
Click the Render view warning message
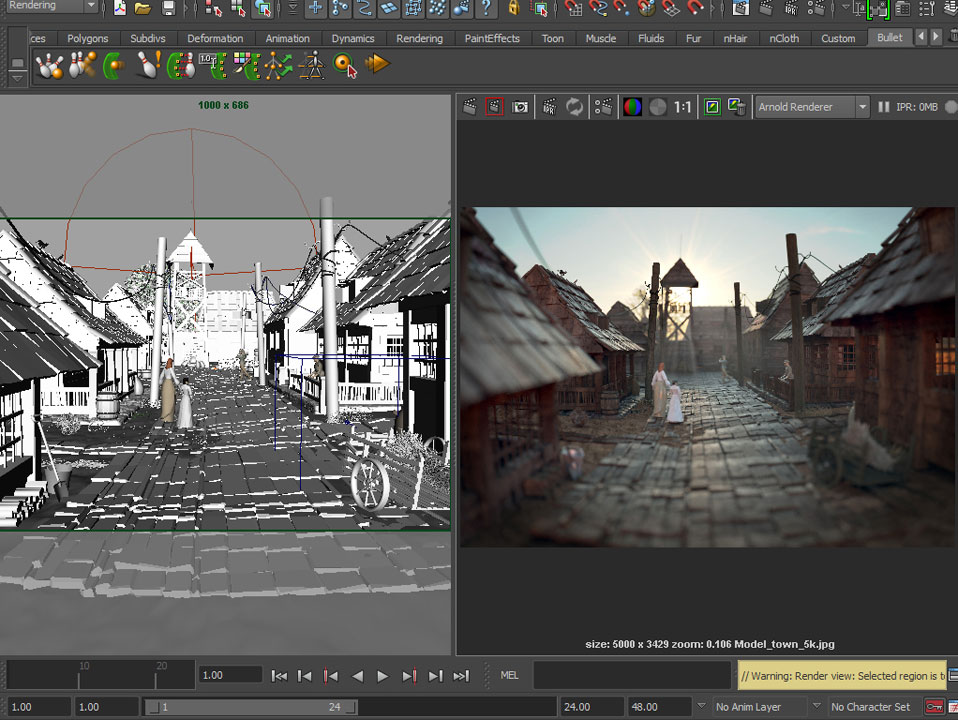point(842,676)
